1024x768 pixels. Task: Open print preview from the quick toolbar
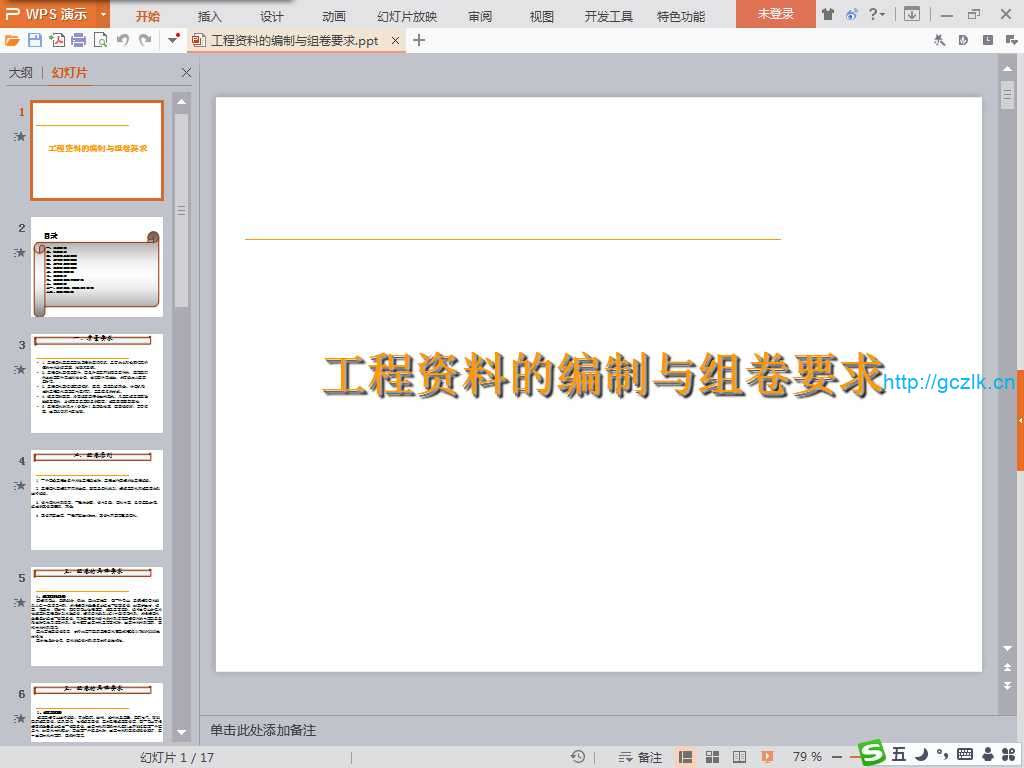pyautogui.click(x=100, y=40)
